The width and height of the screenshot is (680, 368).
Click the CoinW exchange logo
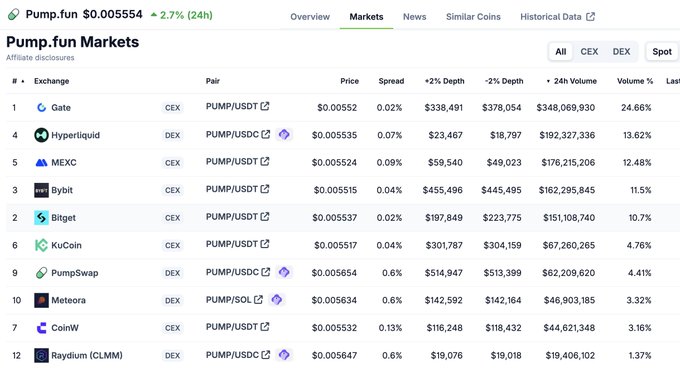point(41,328)
